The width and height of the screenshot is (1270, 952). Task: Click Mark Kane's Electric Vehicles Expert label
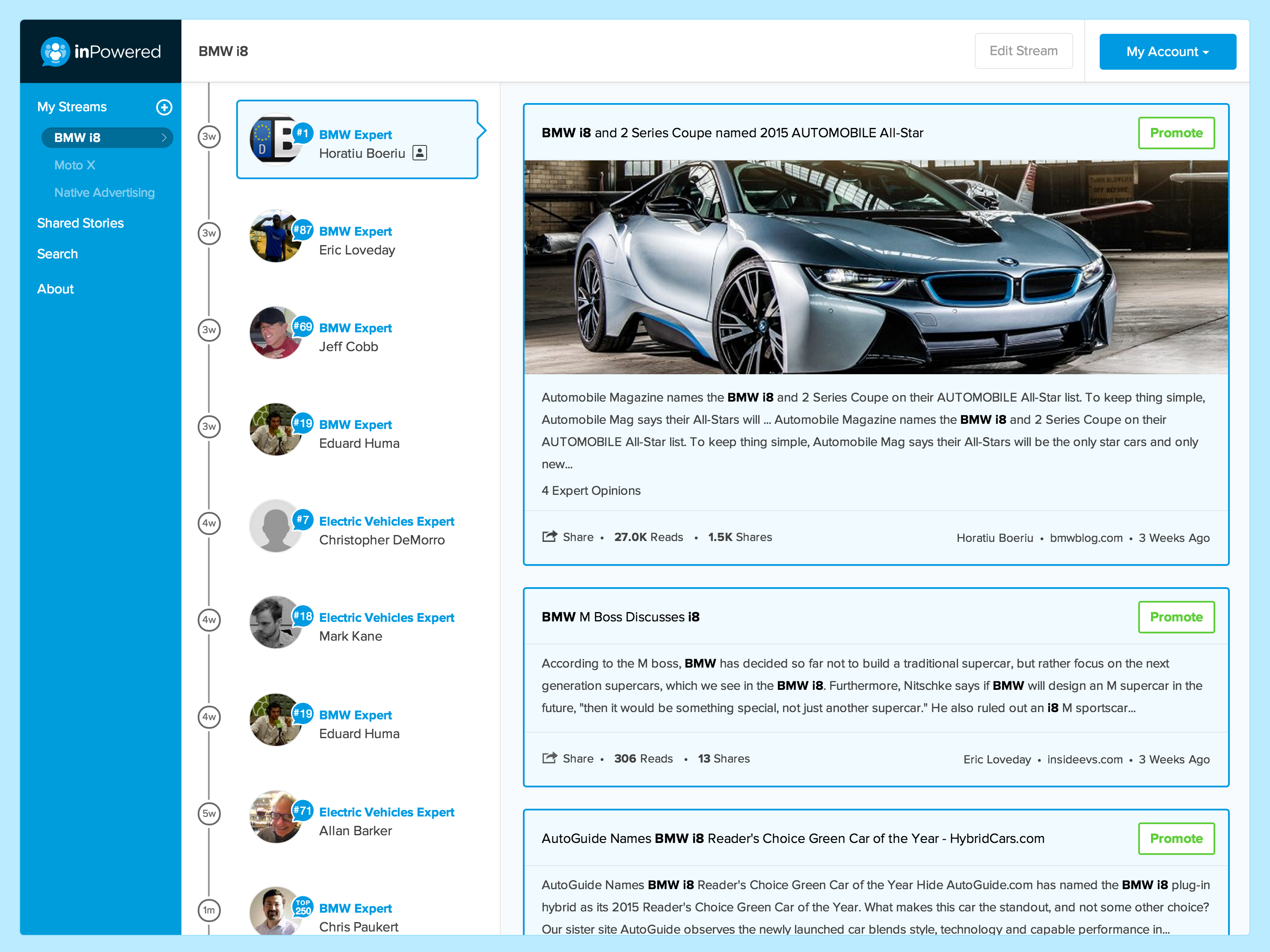point(386,618)
